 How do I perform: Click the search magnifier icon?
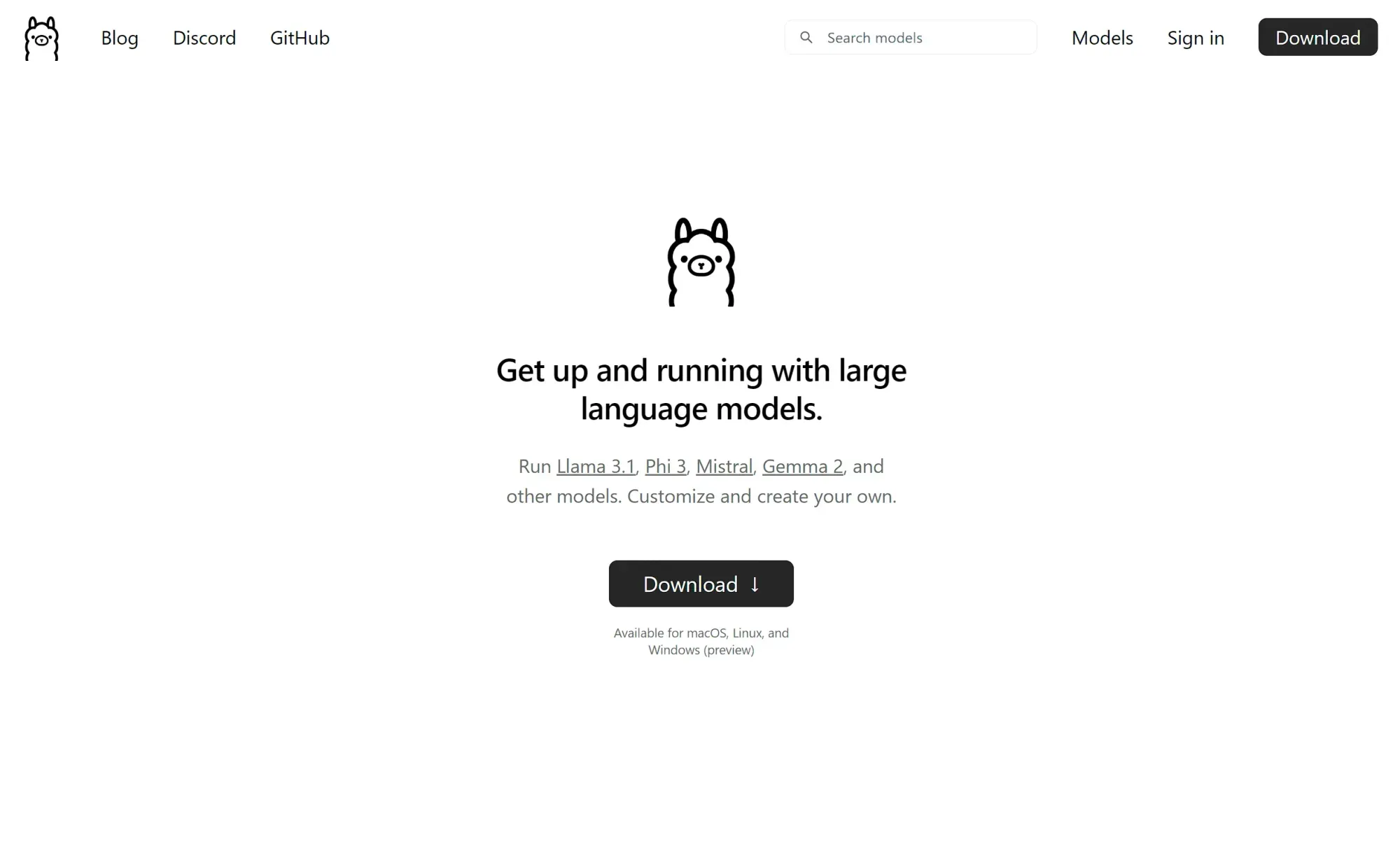point(806,37)
